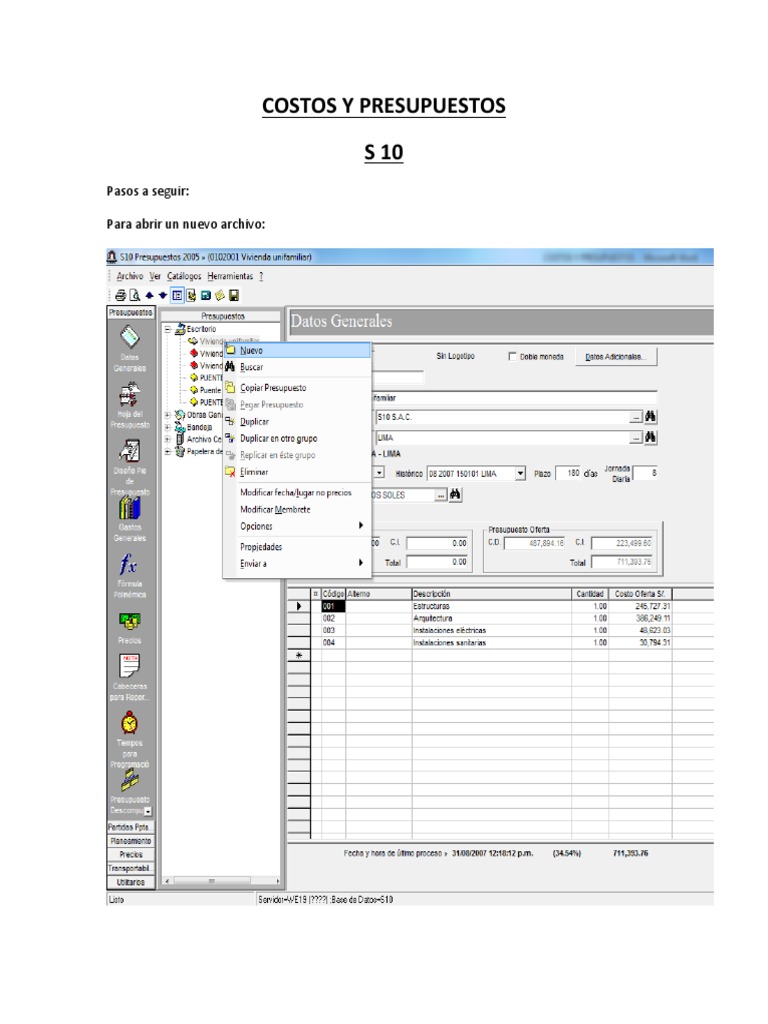Open the Histórico dropdown list
The width and height of the screenshot is (768, 1024).
(520, 473)
